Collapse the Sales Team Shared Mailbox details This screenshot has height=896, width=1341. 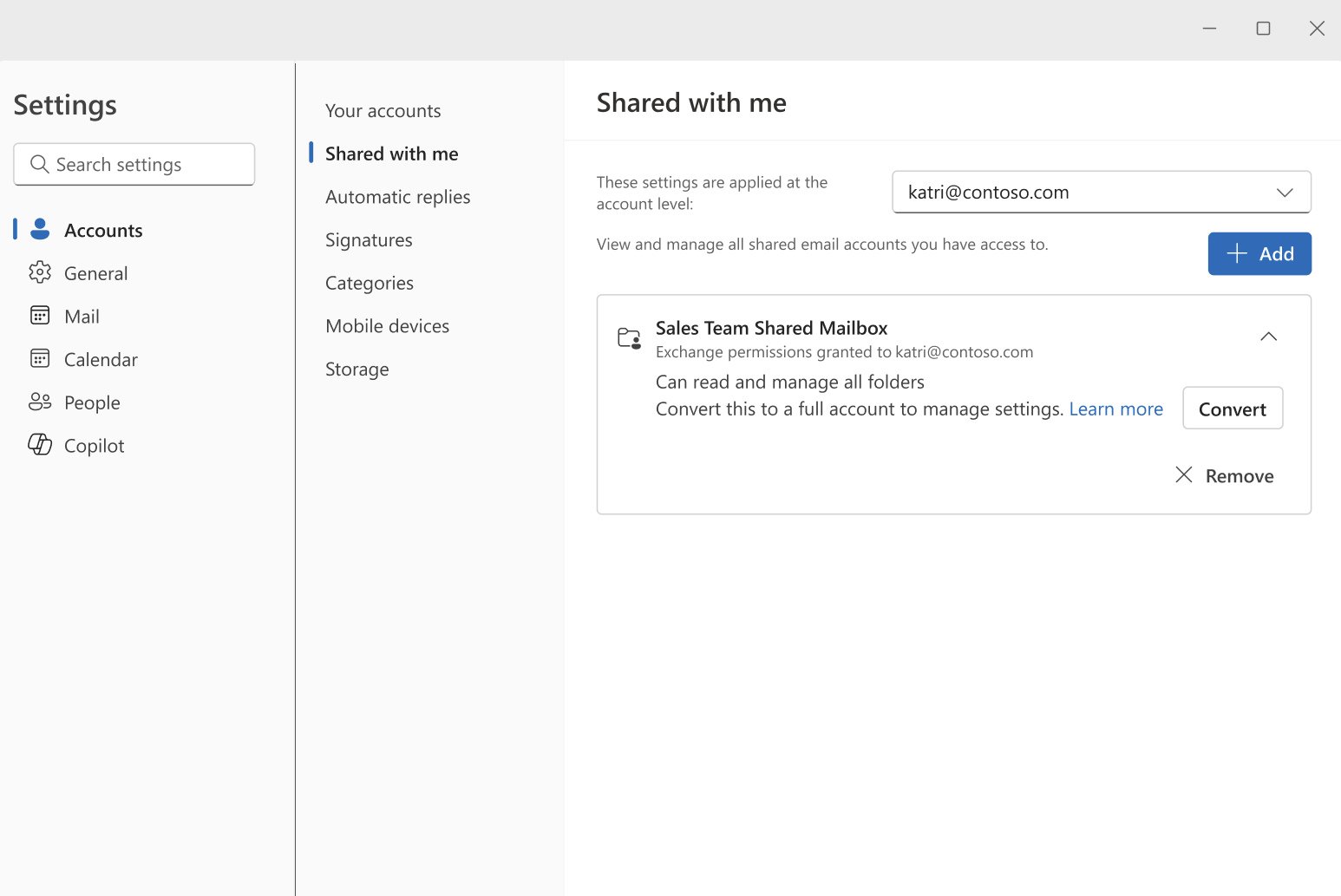coord(1268,336)
